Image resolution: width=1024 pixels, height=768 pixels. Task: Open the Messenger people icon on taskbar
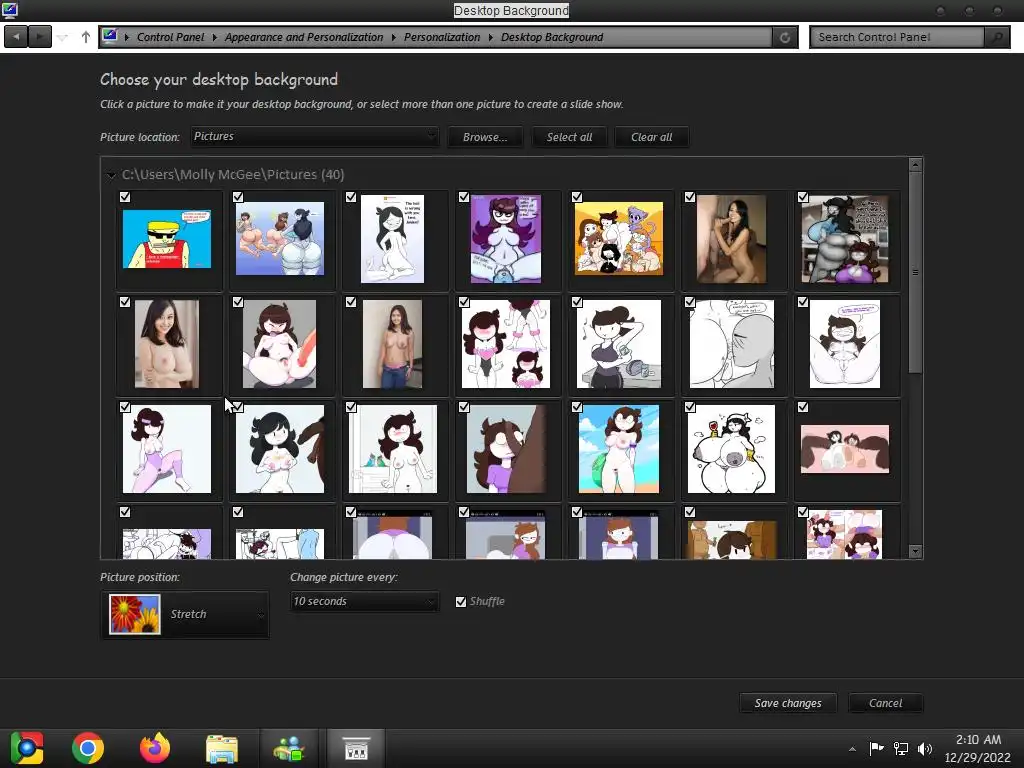[289, 748]
